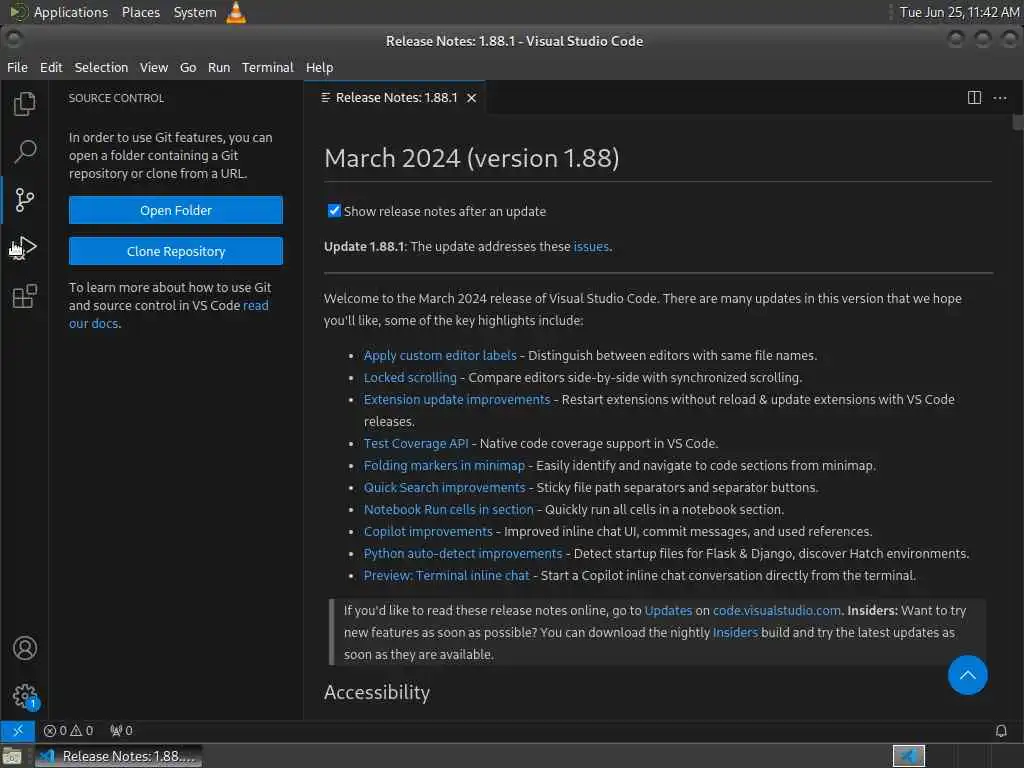Select the Source Control activity bar icon

coord(24,199)
